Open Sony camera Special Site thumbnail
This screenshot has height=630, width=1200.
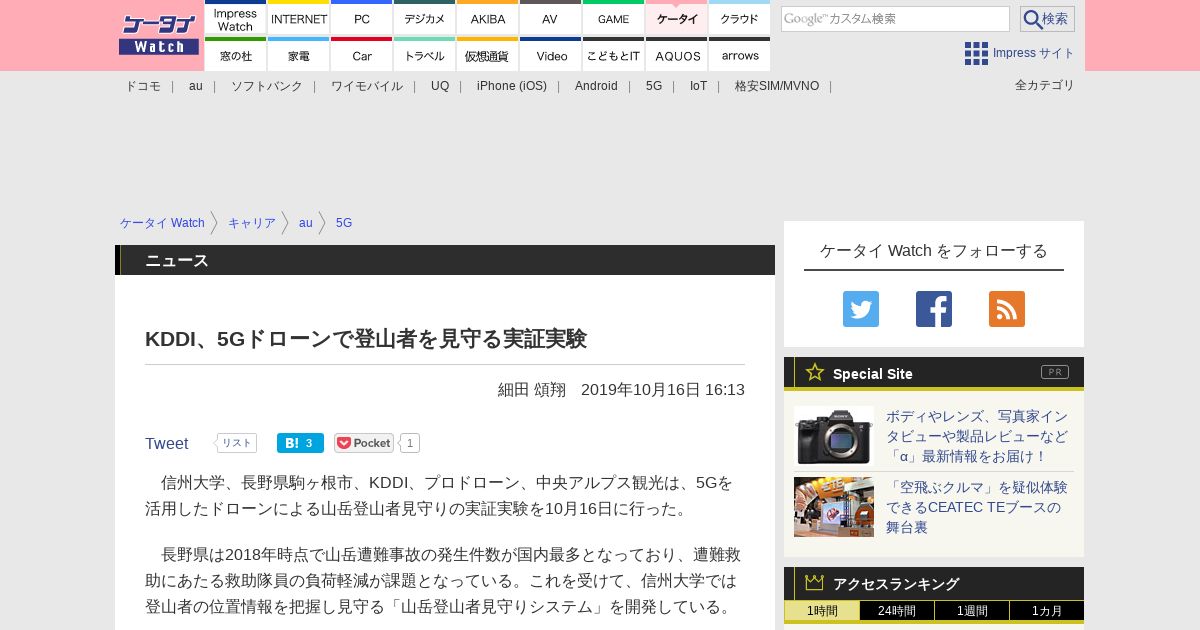click(834, 436)
